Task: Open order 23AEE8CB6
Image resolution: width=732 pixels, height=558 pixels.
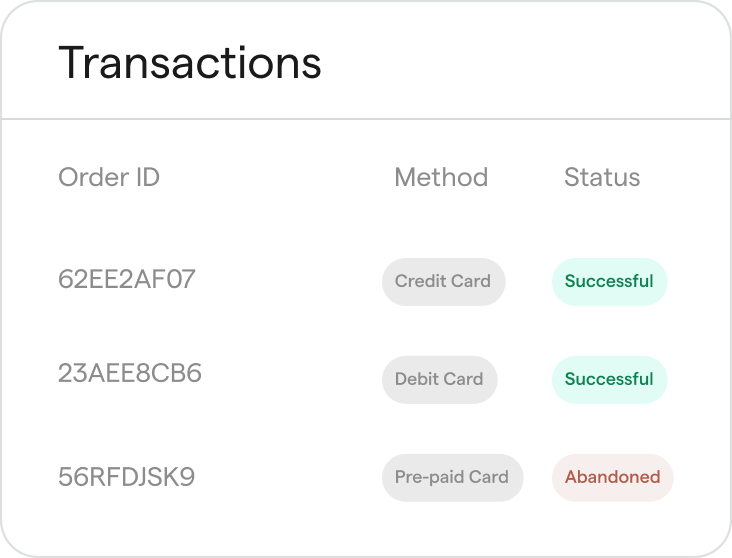Action: [x=130, y=374]
